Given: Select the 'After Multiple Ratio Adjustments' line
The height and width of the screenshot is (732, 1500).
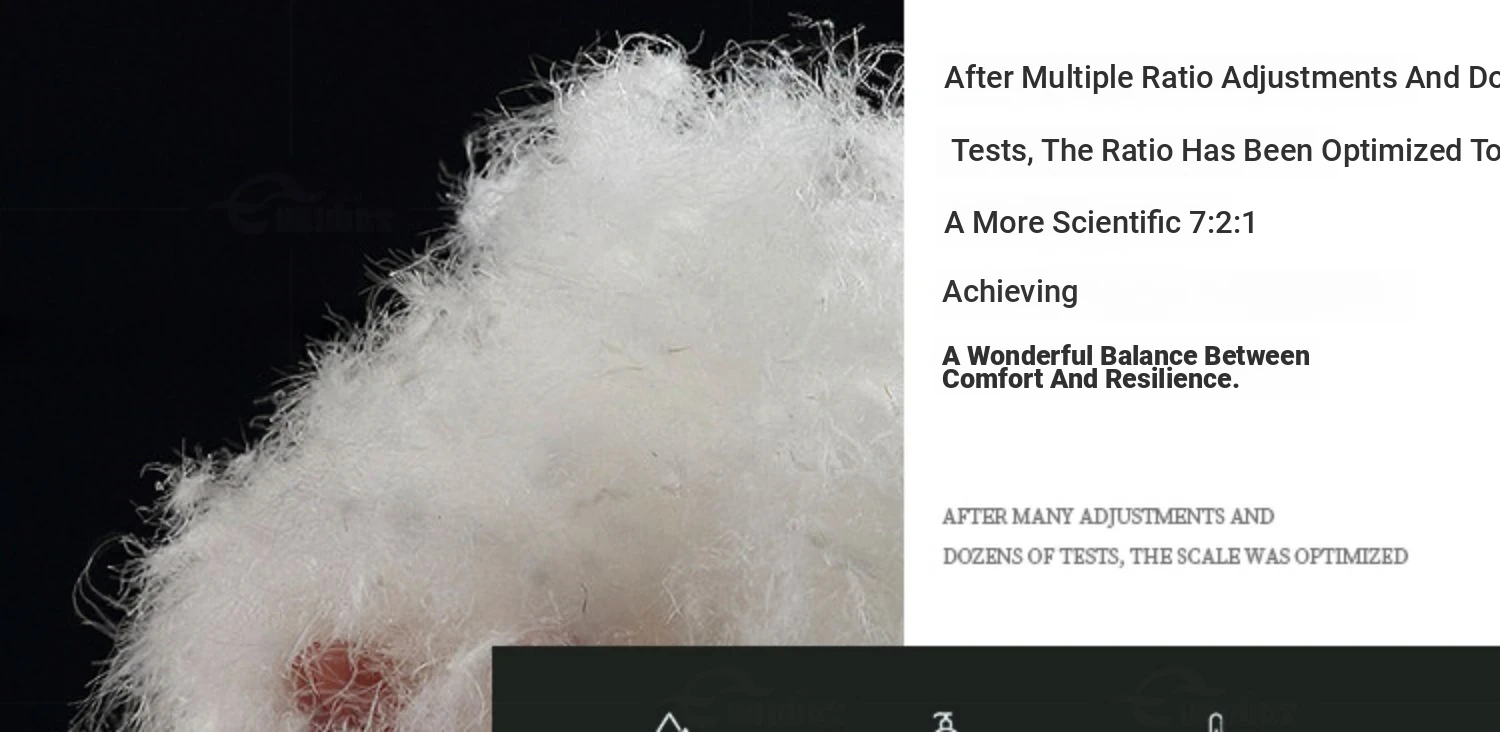Looking at the screenshot, I should 1221,78.
